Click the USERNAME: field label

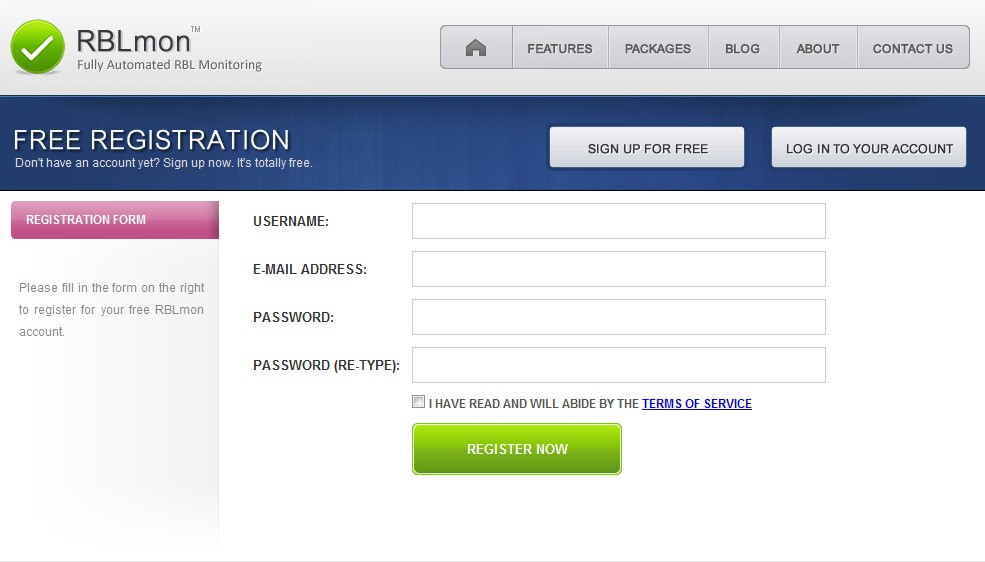(291, 221)
